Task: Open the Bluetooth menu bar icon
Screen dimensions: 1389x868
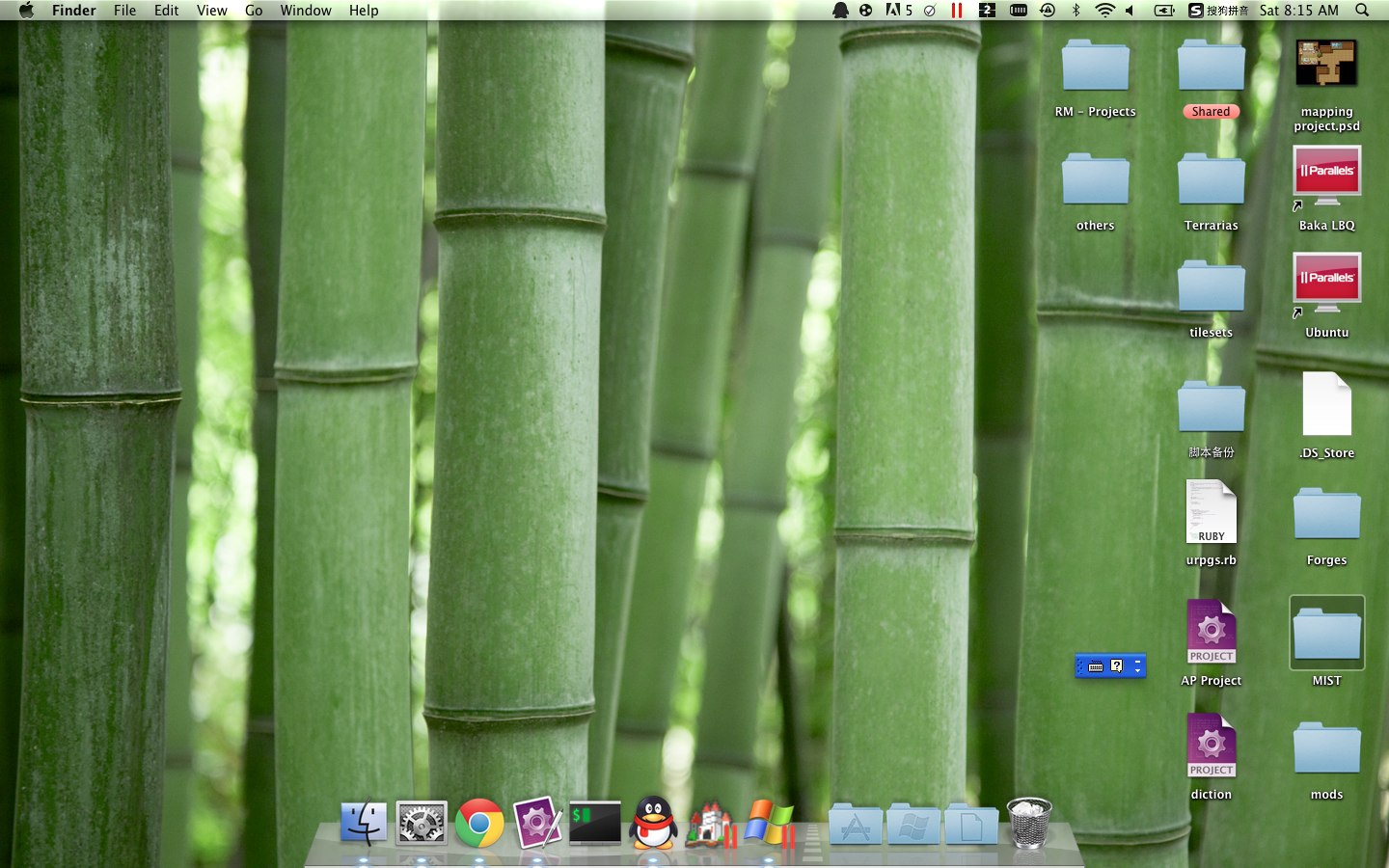Action: pyautogui.click(x=1076, y=10)
